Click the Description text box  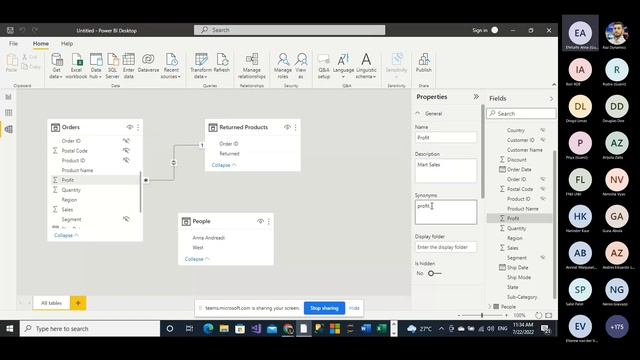tap(446, 171)
